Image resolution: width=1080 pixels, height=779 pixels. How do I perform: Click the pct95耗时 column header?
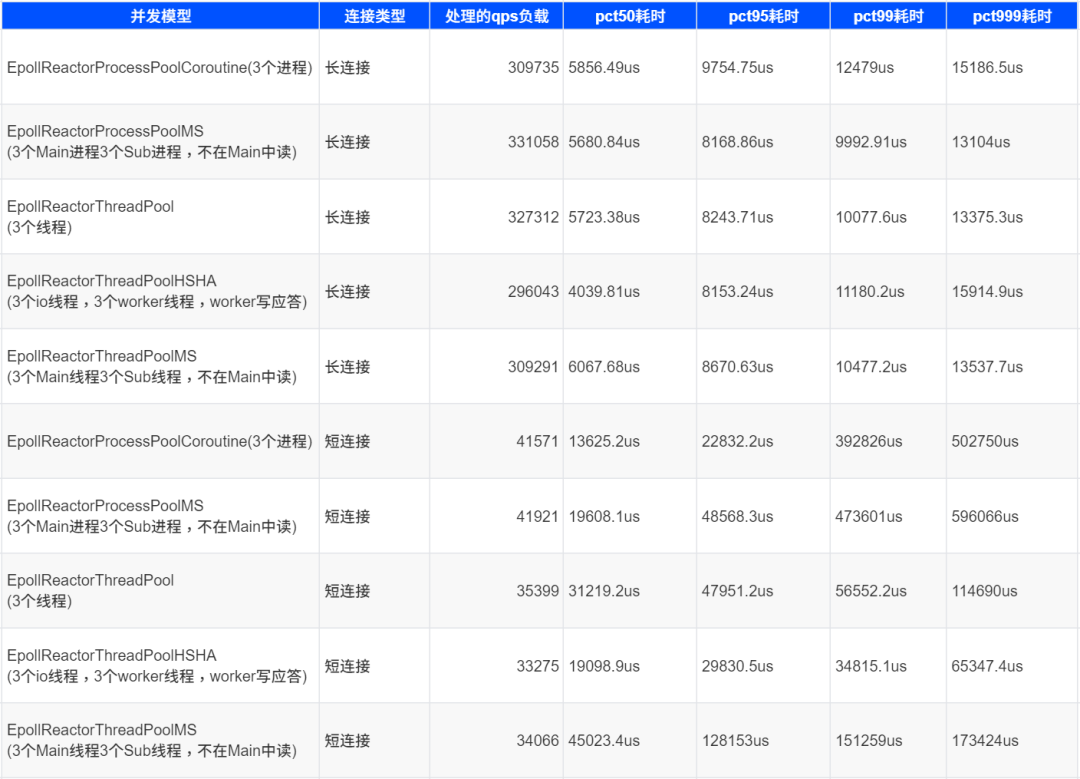pos(764,17)
